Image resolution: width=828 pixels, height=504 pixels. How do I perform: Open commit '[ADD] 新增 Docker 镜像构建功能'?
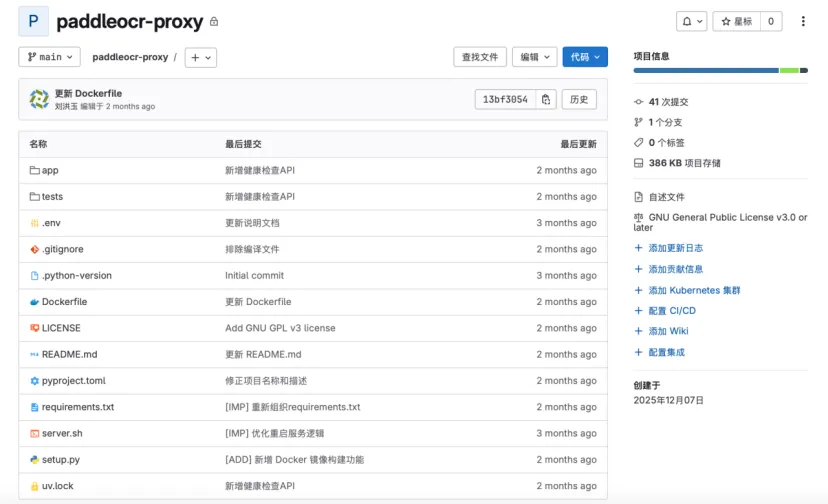(x=295, y=460)
